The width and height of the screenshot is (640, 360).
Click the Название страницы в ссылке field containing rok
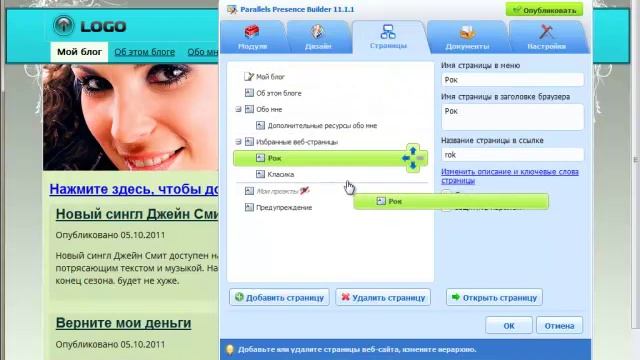[x=512, y=155]
